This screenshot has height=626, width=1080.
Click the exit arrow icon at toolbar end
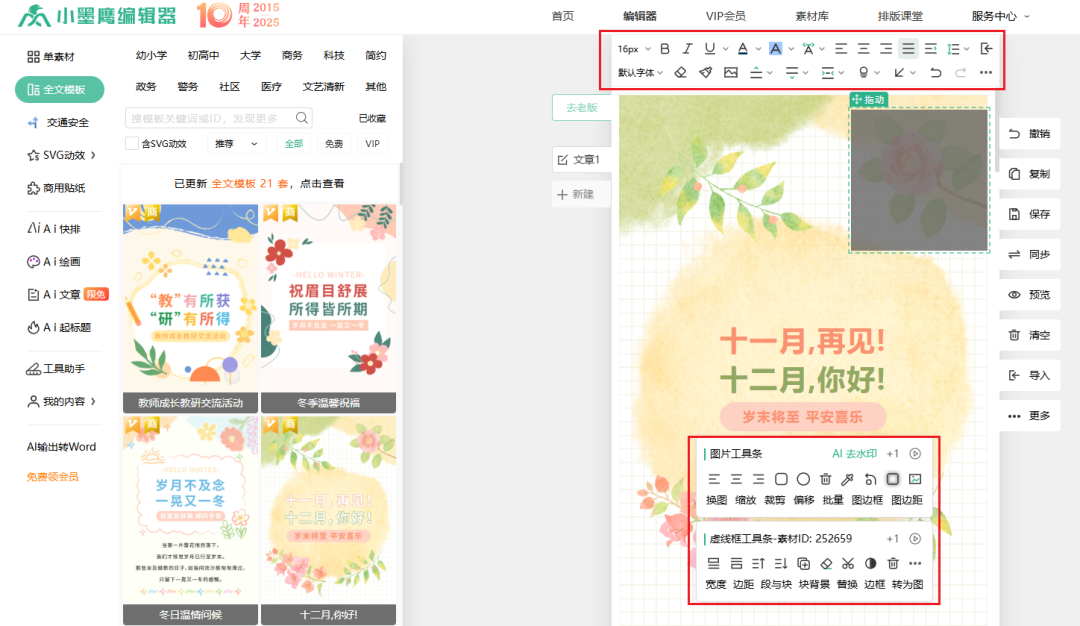click(986, 49)
